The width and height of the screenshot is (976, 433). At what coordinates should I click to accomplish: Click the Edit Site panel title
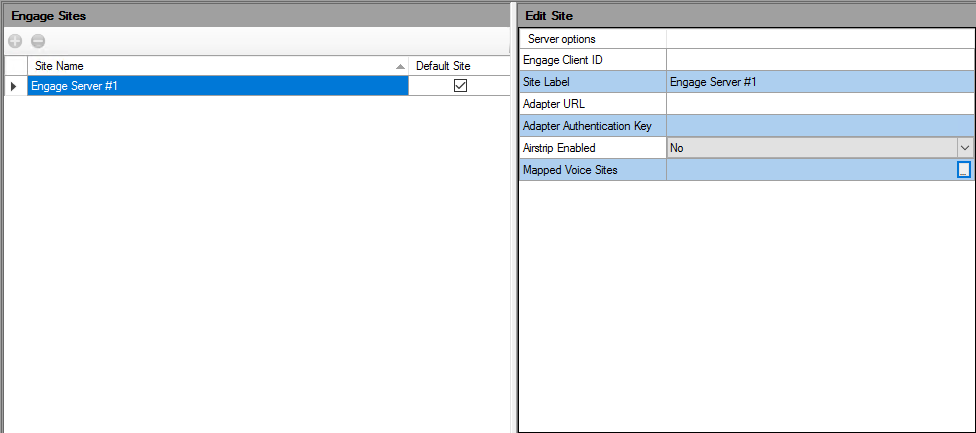pyautogui.click(x=549, y=16)
